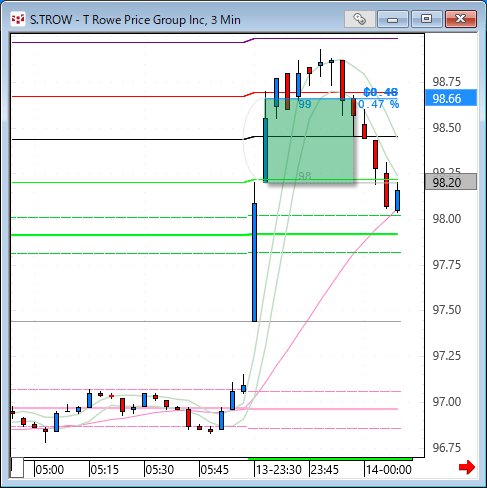This screenshot has height=488, width=487.
Task: Click the 97.25 price scale label
Action: [x=447, y=356]
